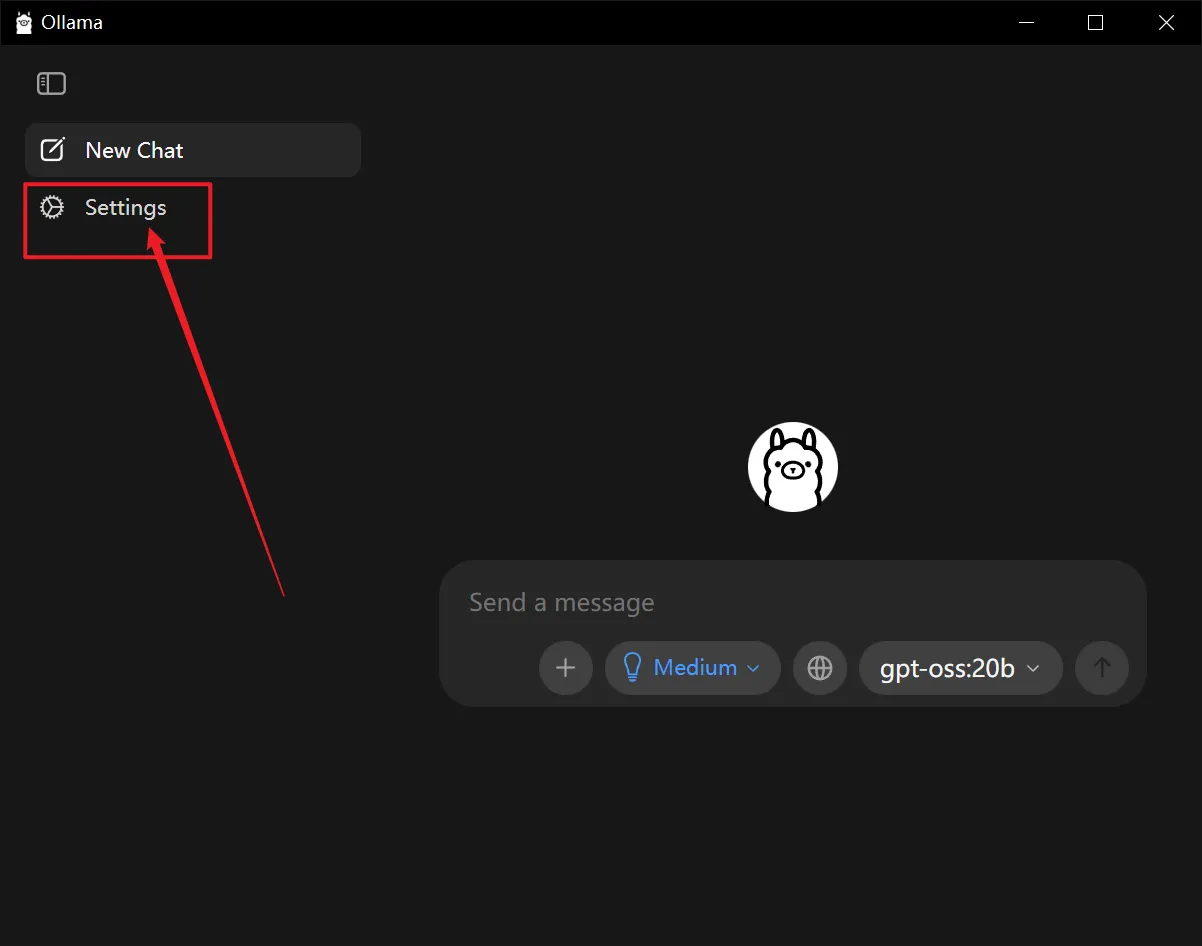The image size is (1202, 946).
Task: Minimize the Ollama window
Action: pyautogui.click(x=1024, y=22)
